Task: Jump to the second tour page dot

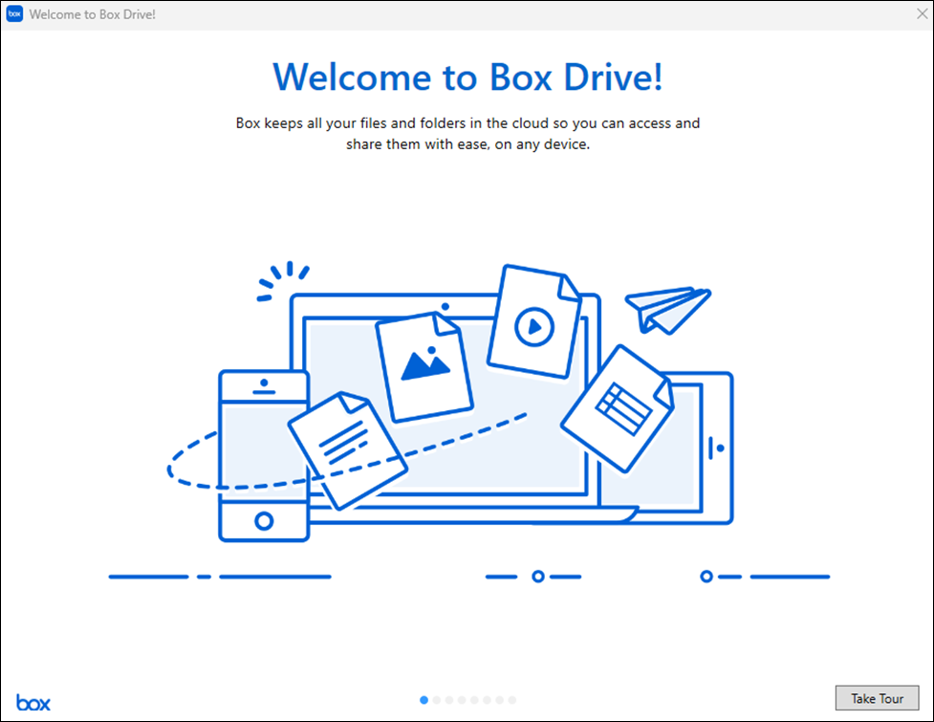Action: click(x=437, y=700)
